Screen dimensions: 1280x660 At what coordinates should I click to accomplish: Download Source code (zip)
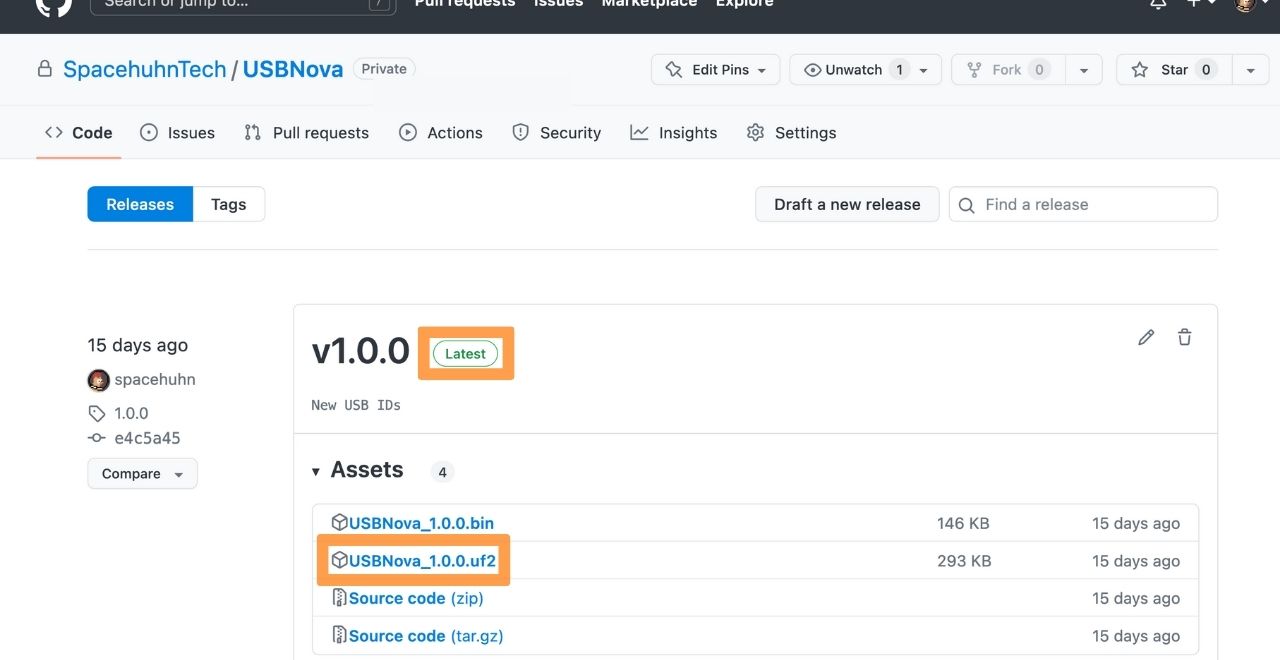click(416, 598)
